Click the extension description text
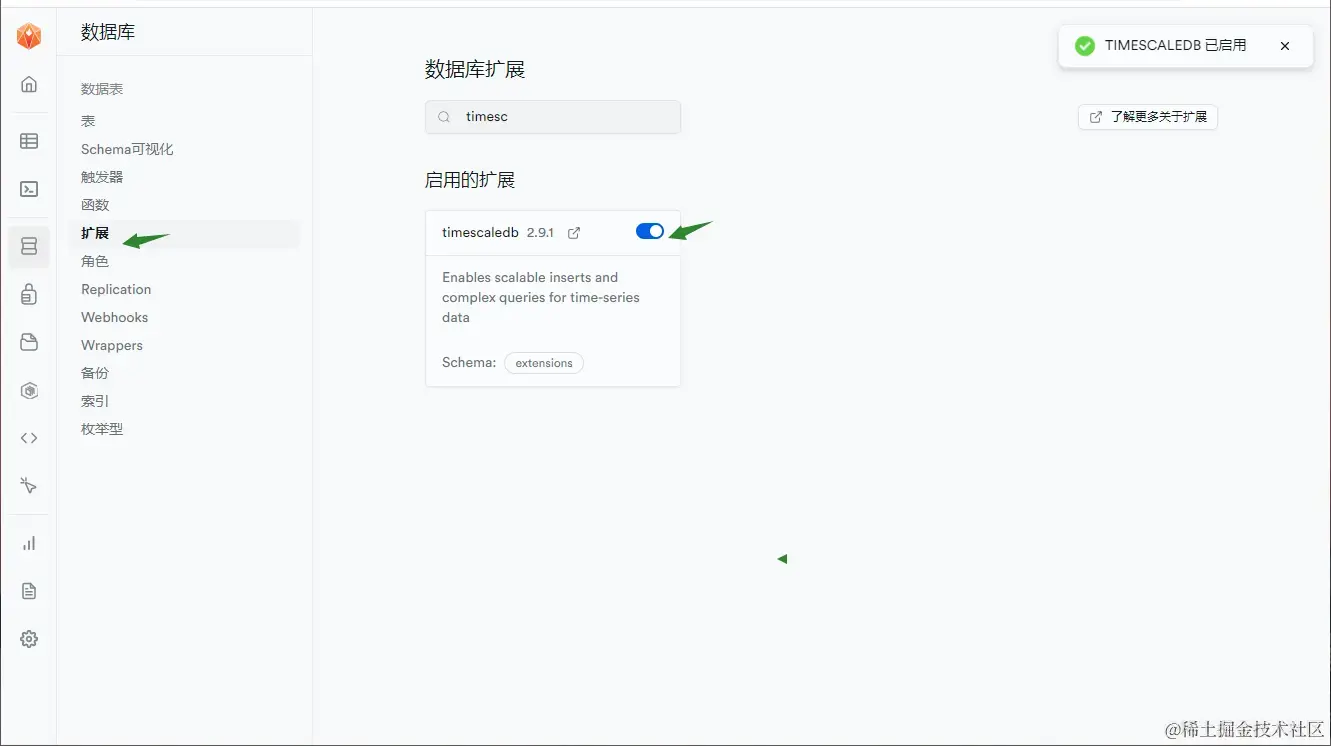The height and width of the screenshot is (746, 1331). pos(541,297)
